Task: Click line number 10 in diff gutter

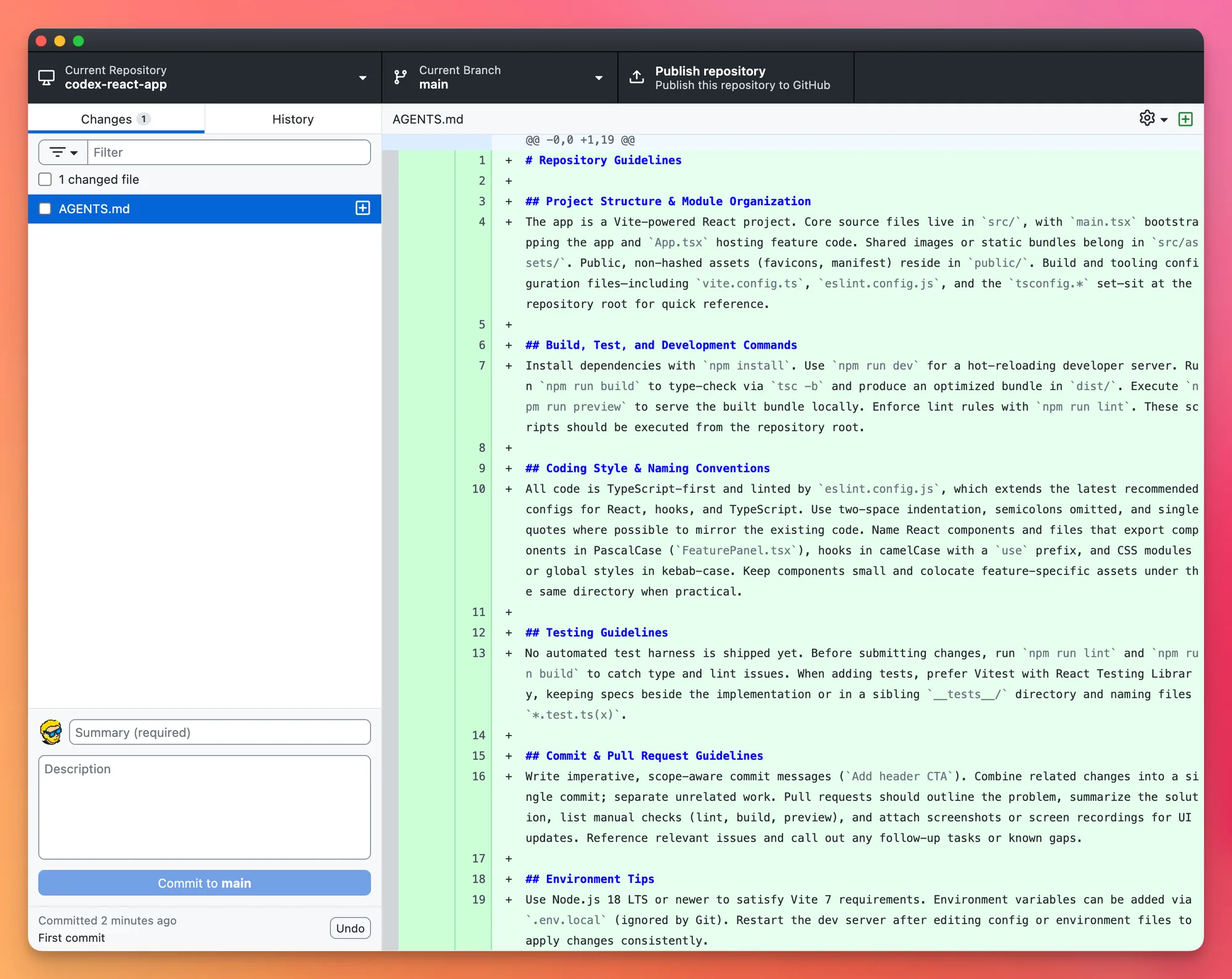Action: tap(479, 489)
